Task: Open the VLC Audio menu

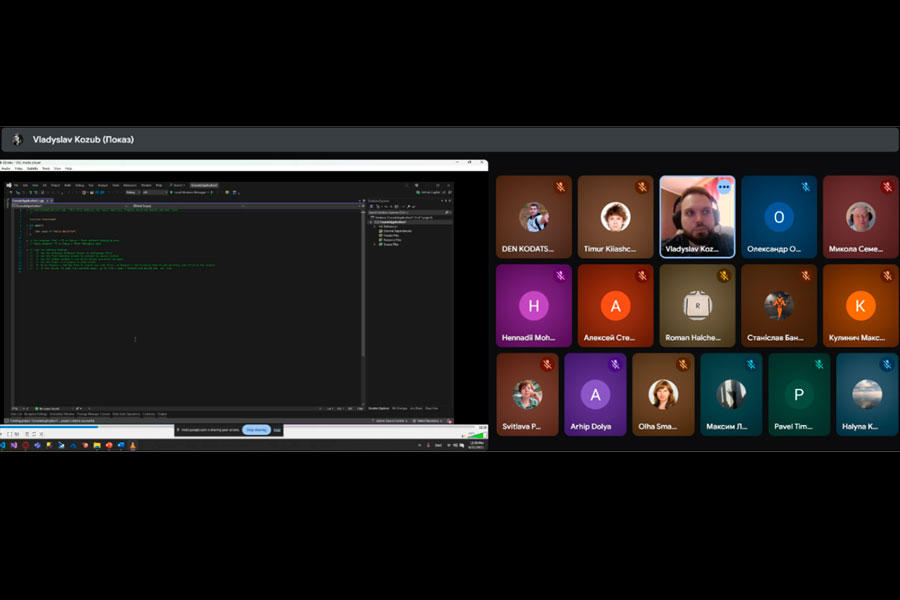Action: (x=6, y=168)
